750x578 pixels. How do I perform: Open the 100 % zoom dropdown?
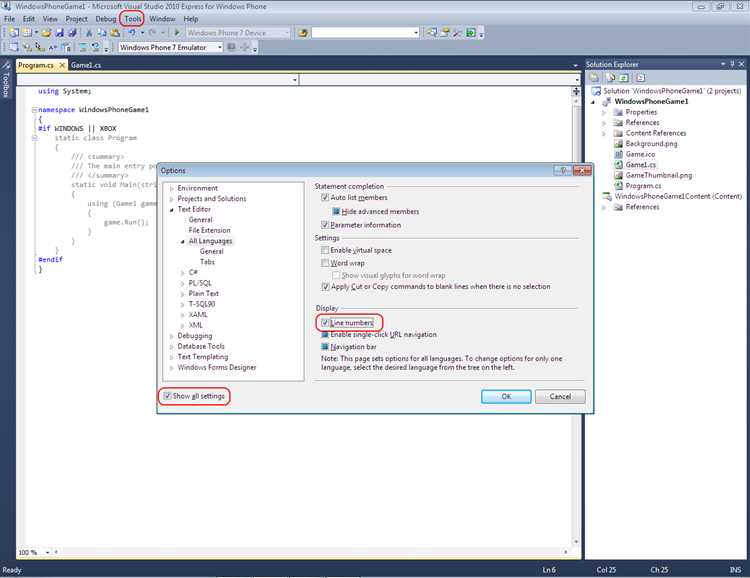click(x=47, y=552)
